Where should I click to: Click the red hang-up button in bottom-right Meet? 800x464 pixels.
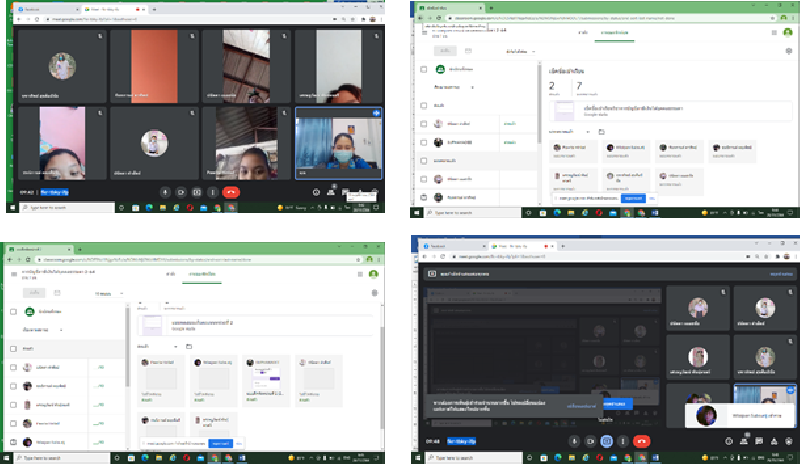640,441
